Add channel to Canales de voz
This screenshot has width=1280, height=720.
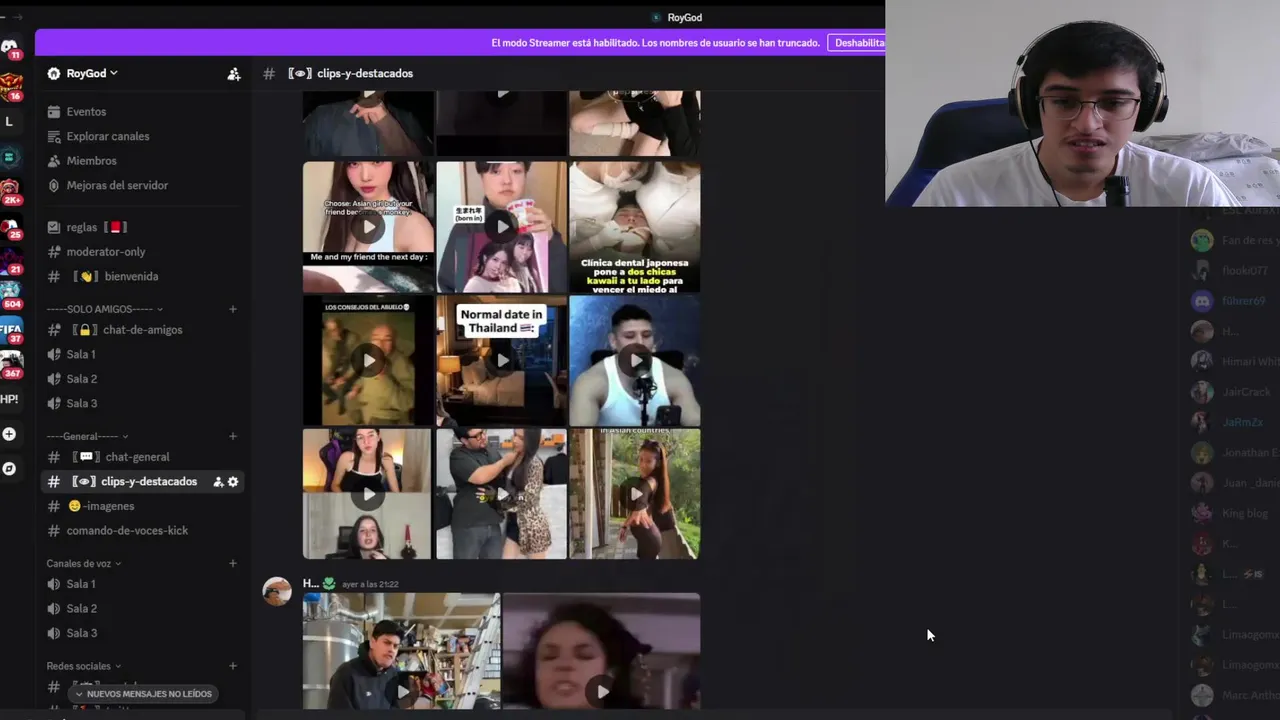[233, 563]
